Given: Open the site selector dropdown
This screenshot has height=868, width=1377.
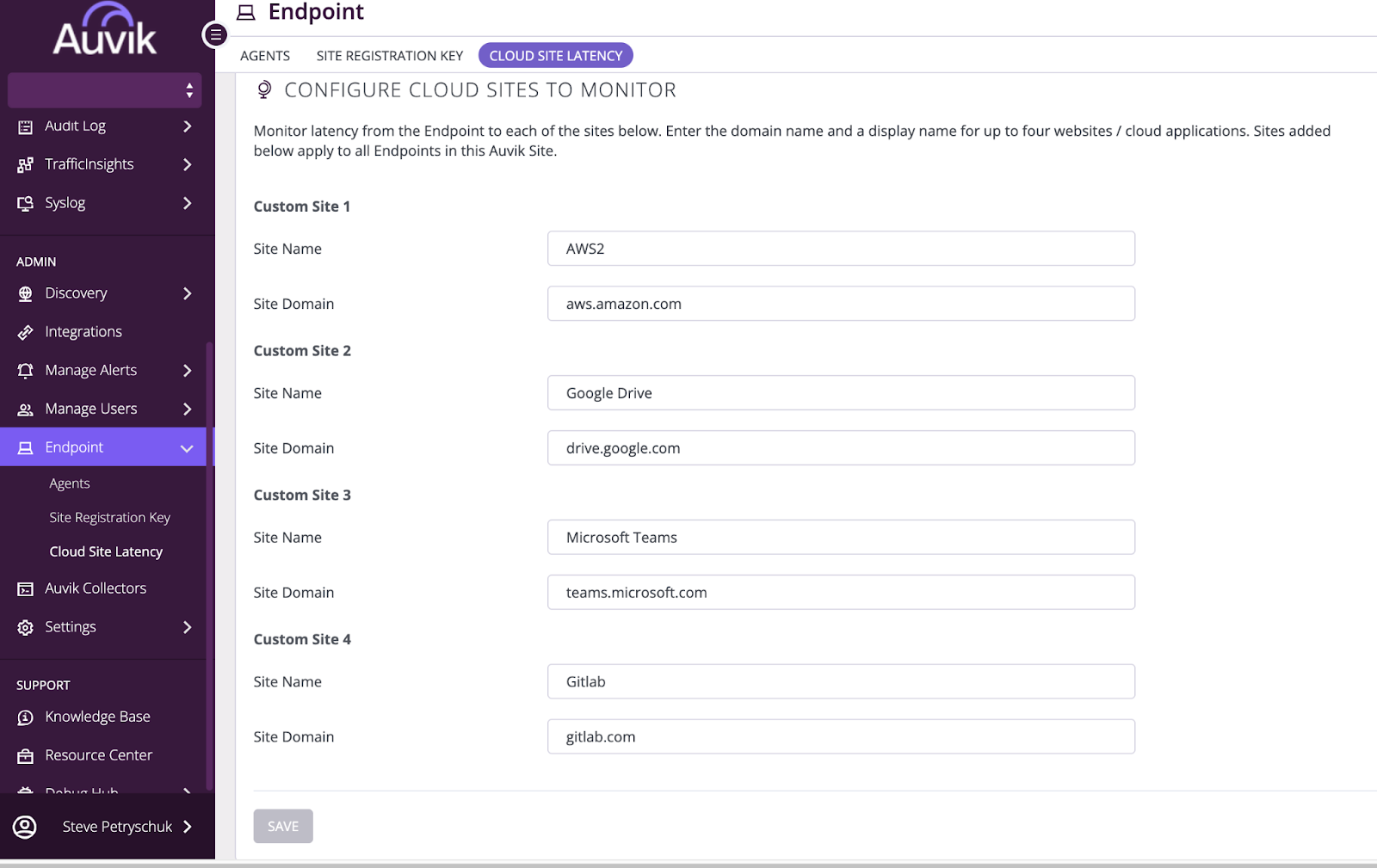Looking at the screenshot, I should [105, 90].
